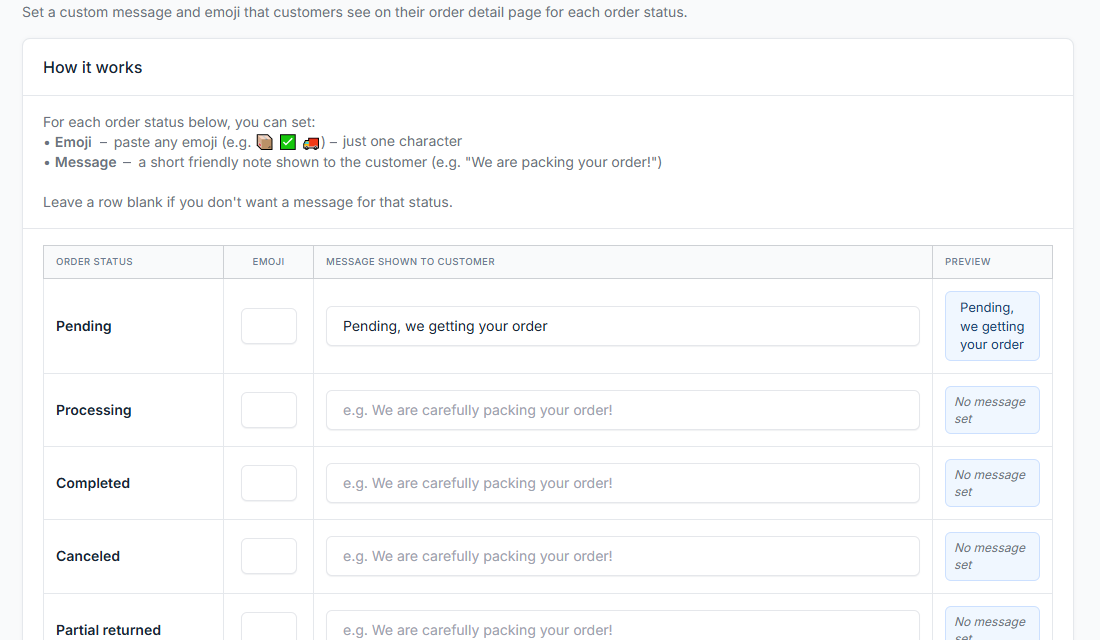Screen dimensions: 1100x640
Task: Click the Order Status column header
Action: [x=94, y=262]
